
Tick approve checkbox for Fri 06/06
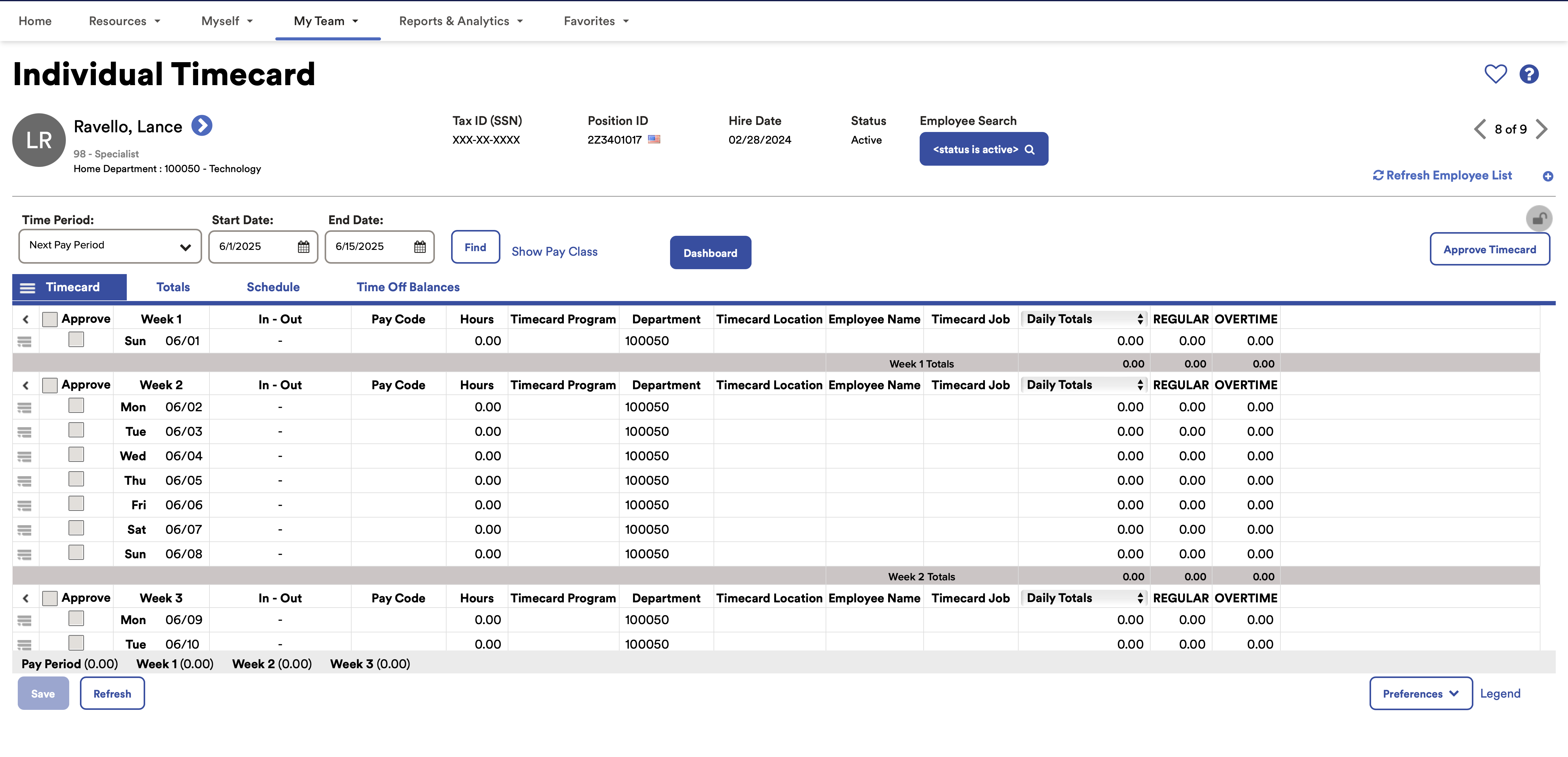[76, 503]
